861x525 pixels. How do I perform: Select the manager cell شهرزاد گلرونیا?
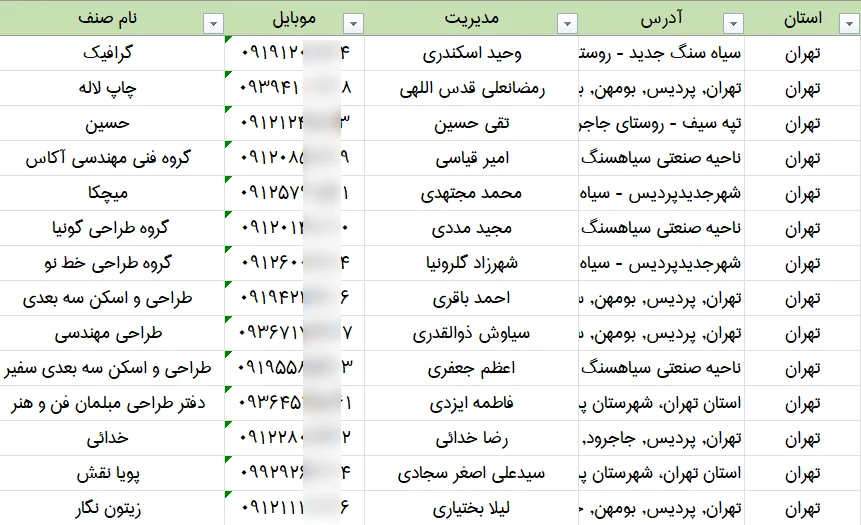click(472, 263)
